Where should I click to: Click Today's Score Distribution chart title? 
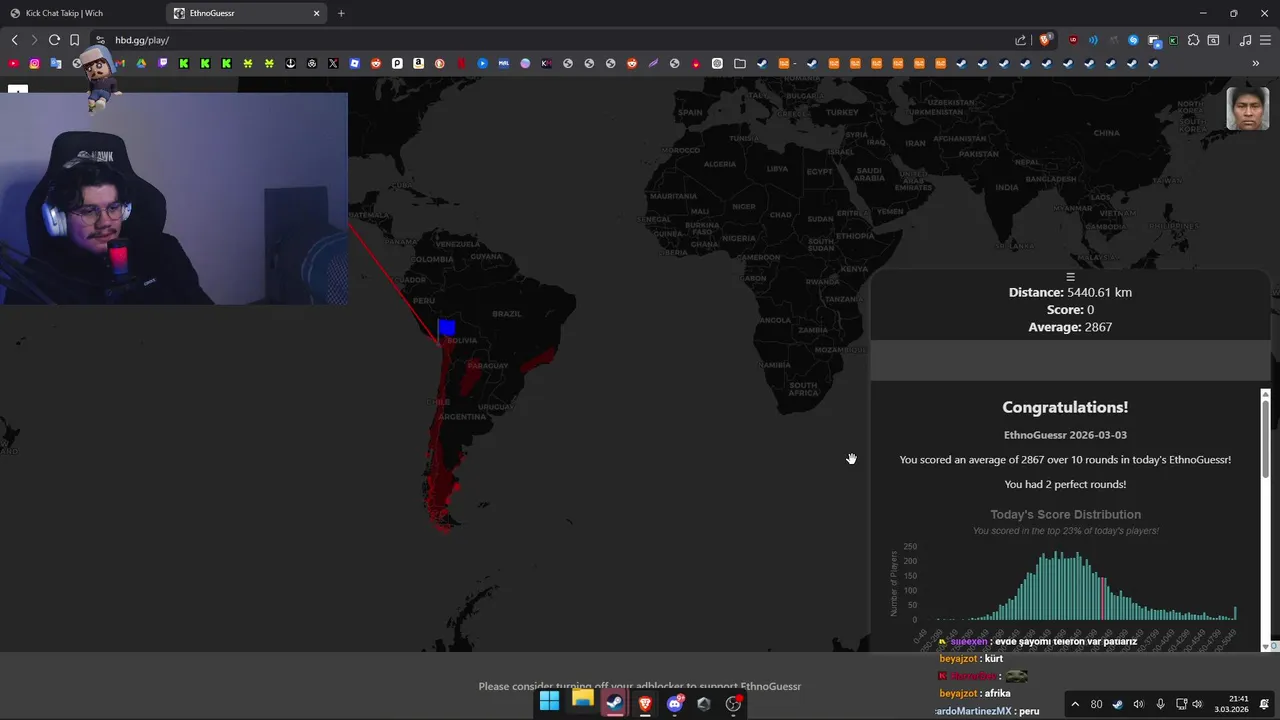coord(1065,514)
